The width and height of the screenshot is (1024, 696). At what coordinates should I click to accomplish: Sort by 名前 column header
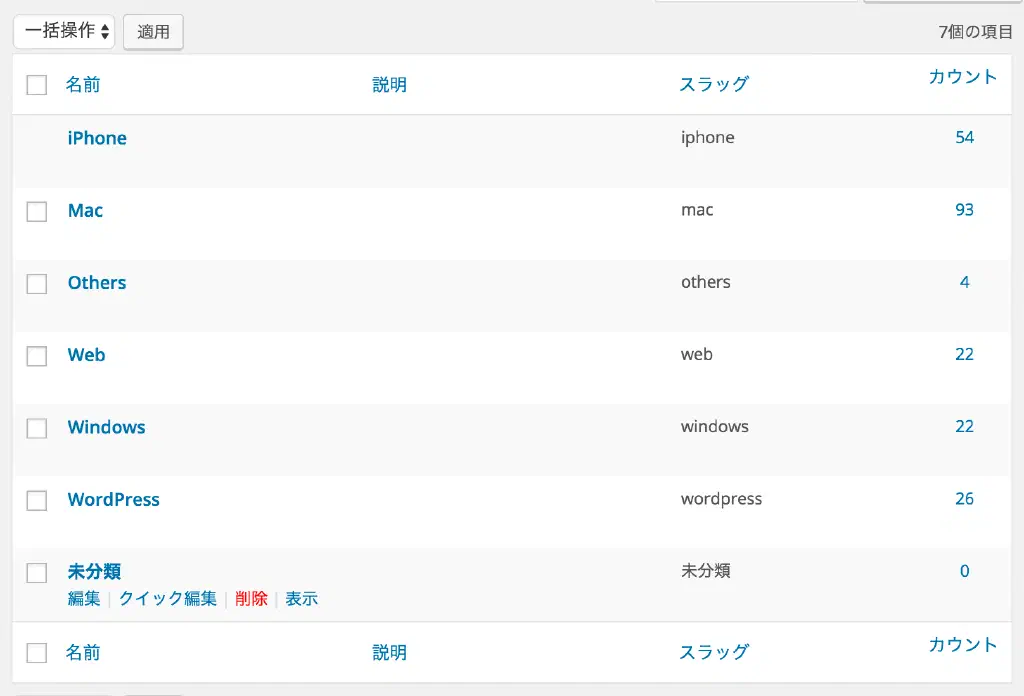point(83,85)
